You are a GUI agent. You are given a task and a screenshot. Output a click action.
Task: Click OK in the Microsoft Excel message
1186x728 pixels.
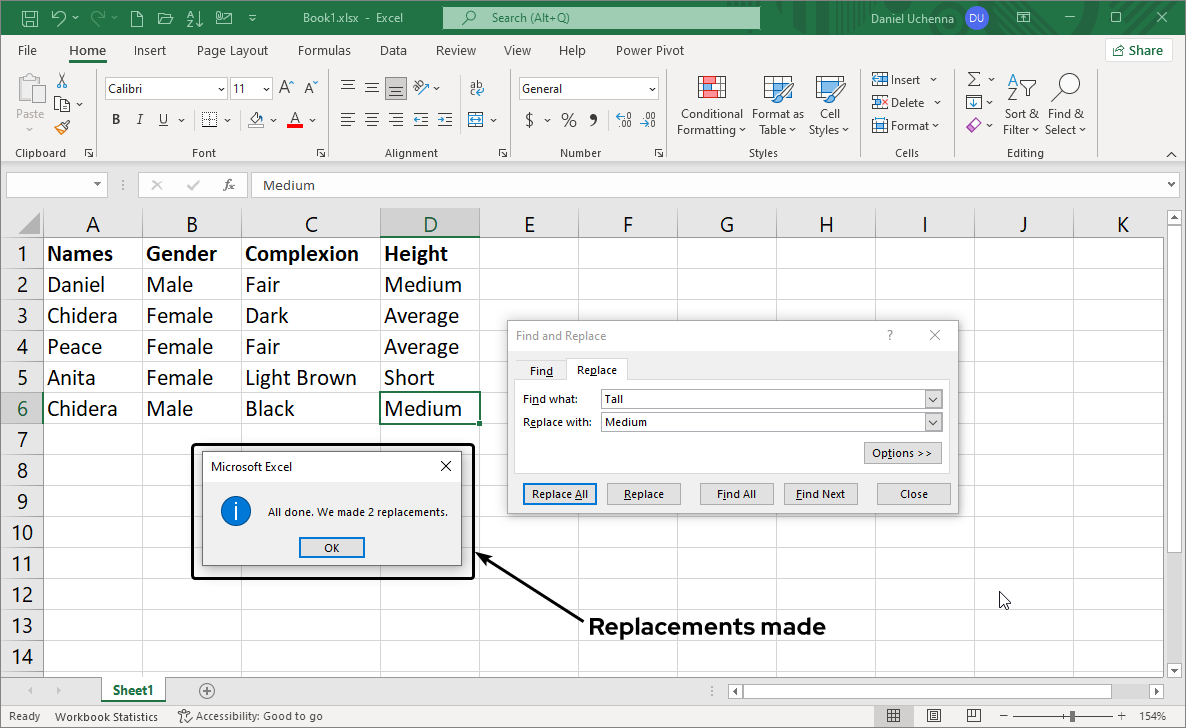(332, 548)
